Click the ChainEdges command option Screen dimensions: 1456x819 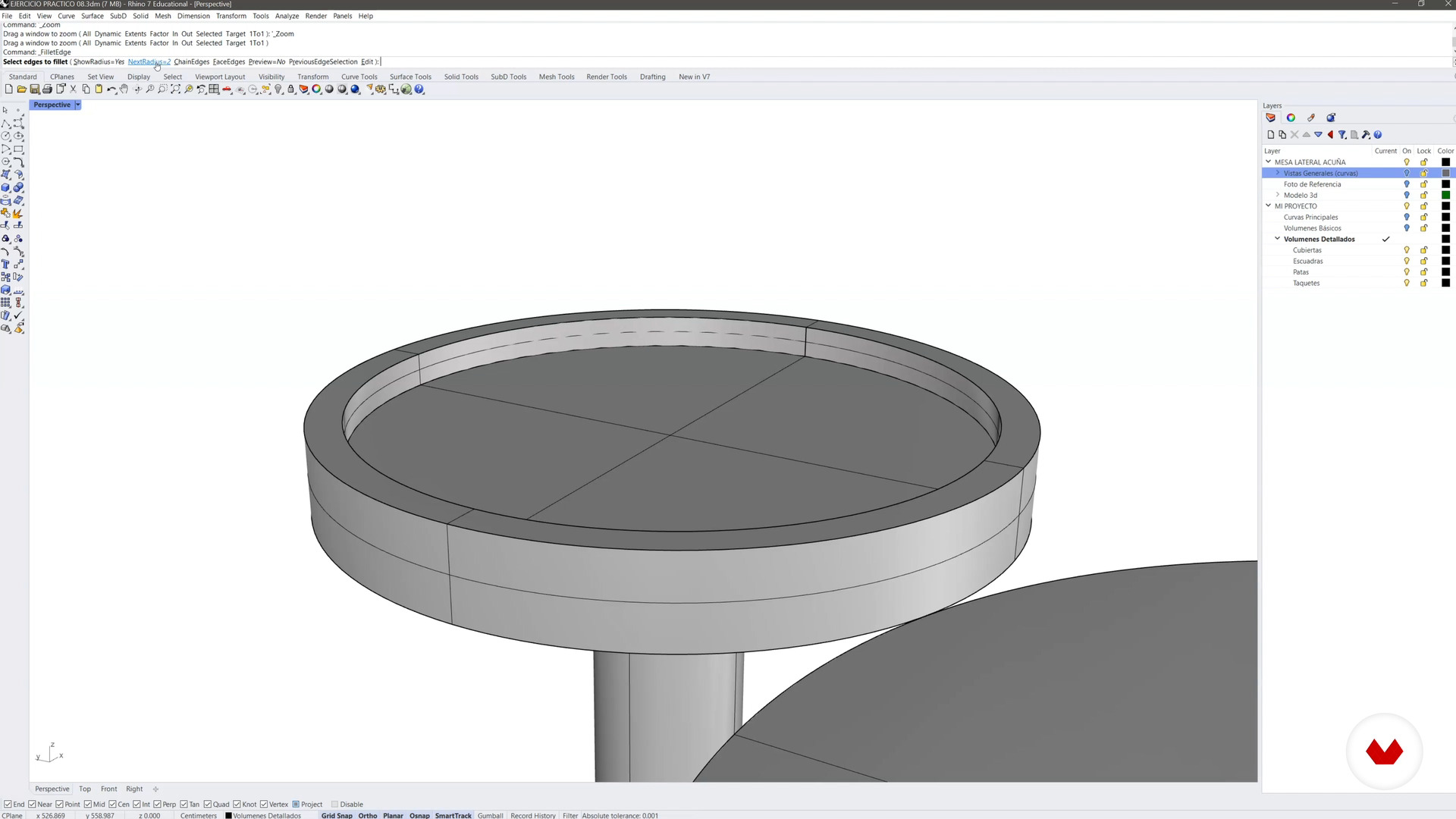(x=192, y=62)
